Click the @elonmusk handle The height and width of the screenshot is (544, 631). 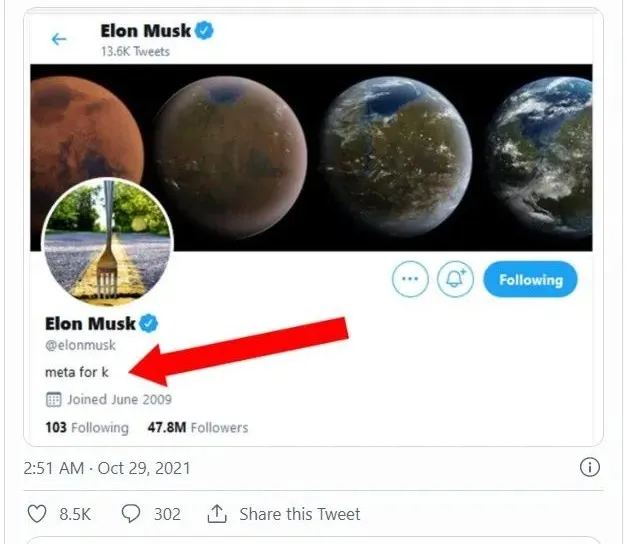pyautogui.click(x=81, y=345)
